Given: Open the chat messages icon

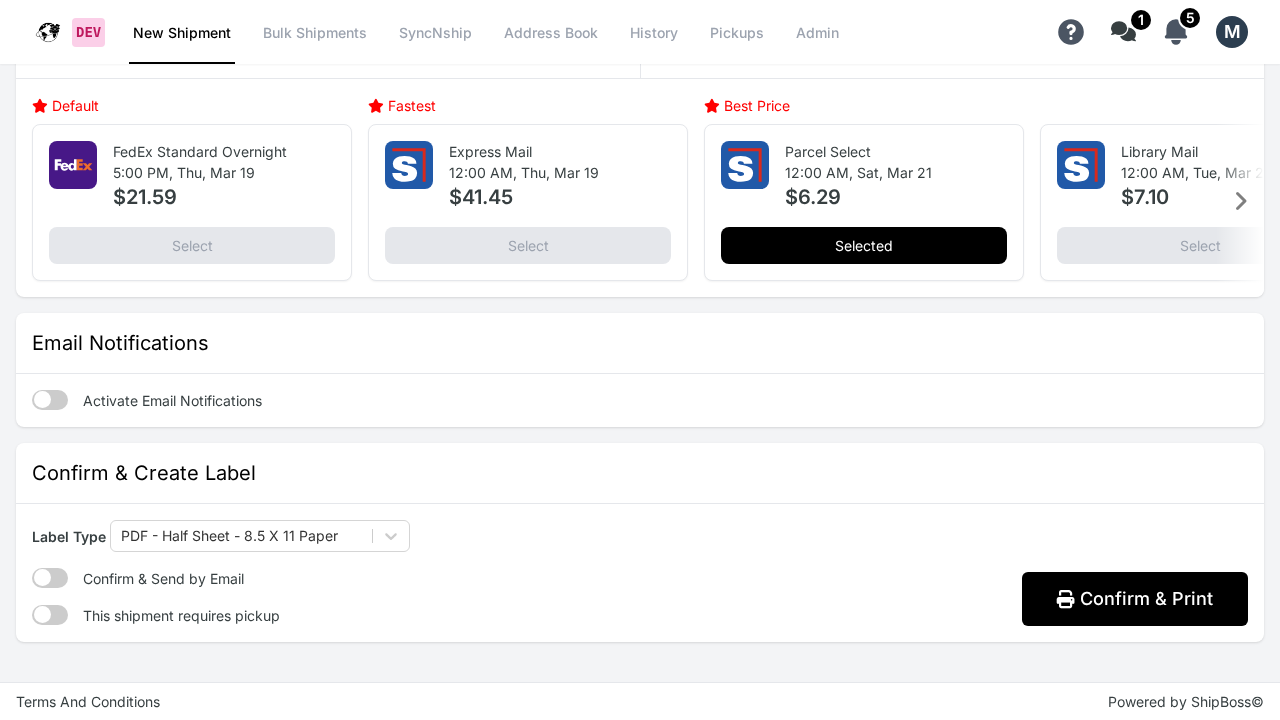Looking at the screenshot, I should click(x=1120, y=31).
